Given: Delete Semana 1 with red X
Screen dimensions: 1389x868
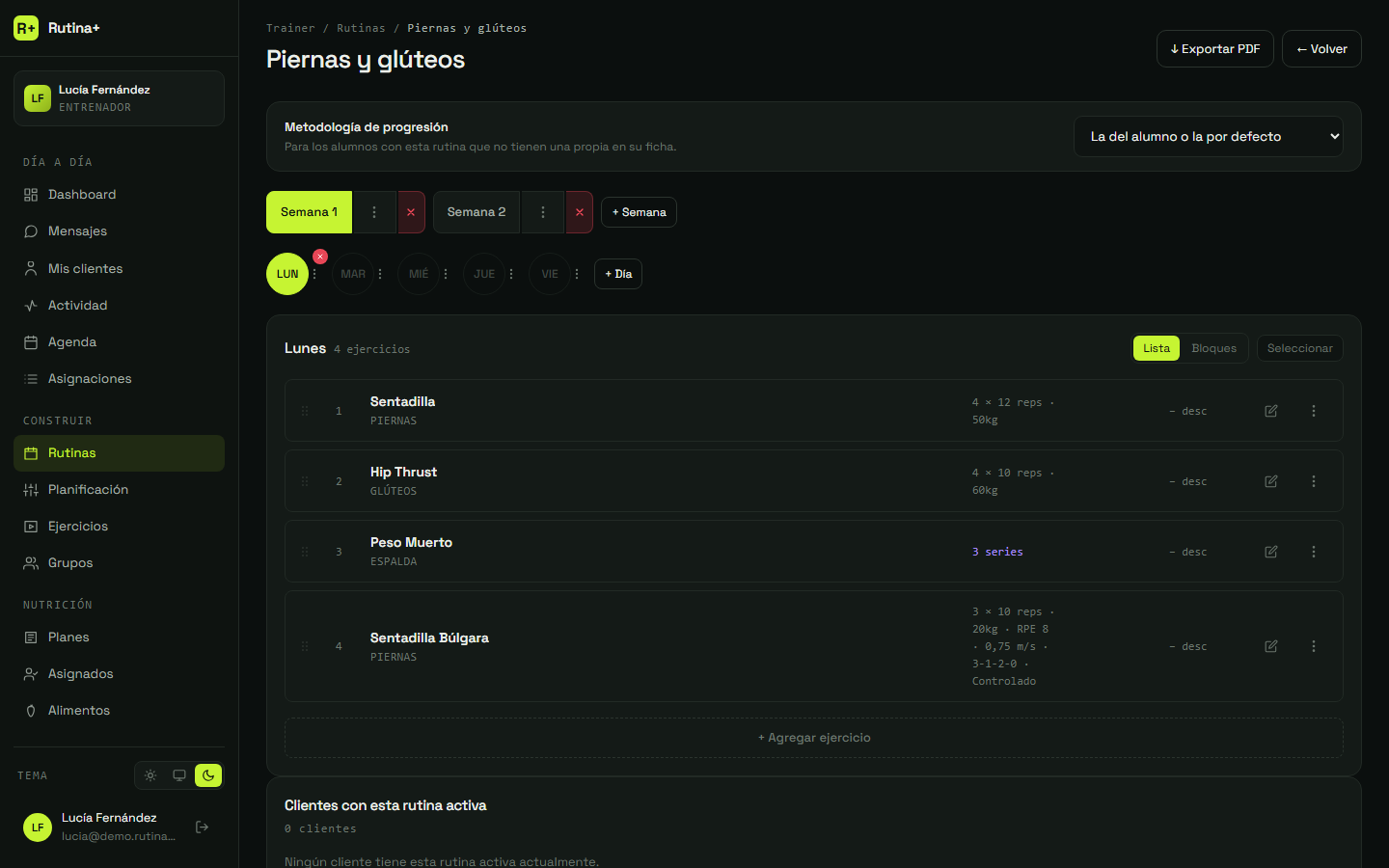Looking at the screenshot, I should point(411,212).
